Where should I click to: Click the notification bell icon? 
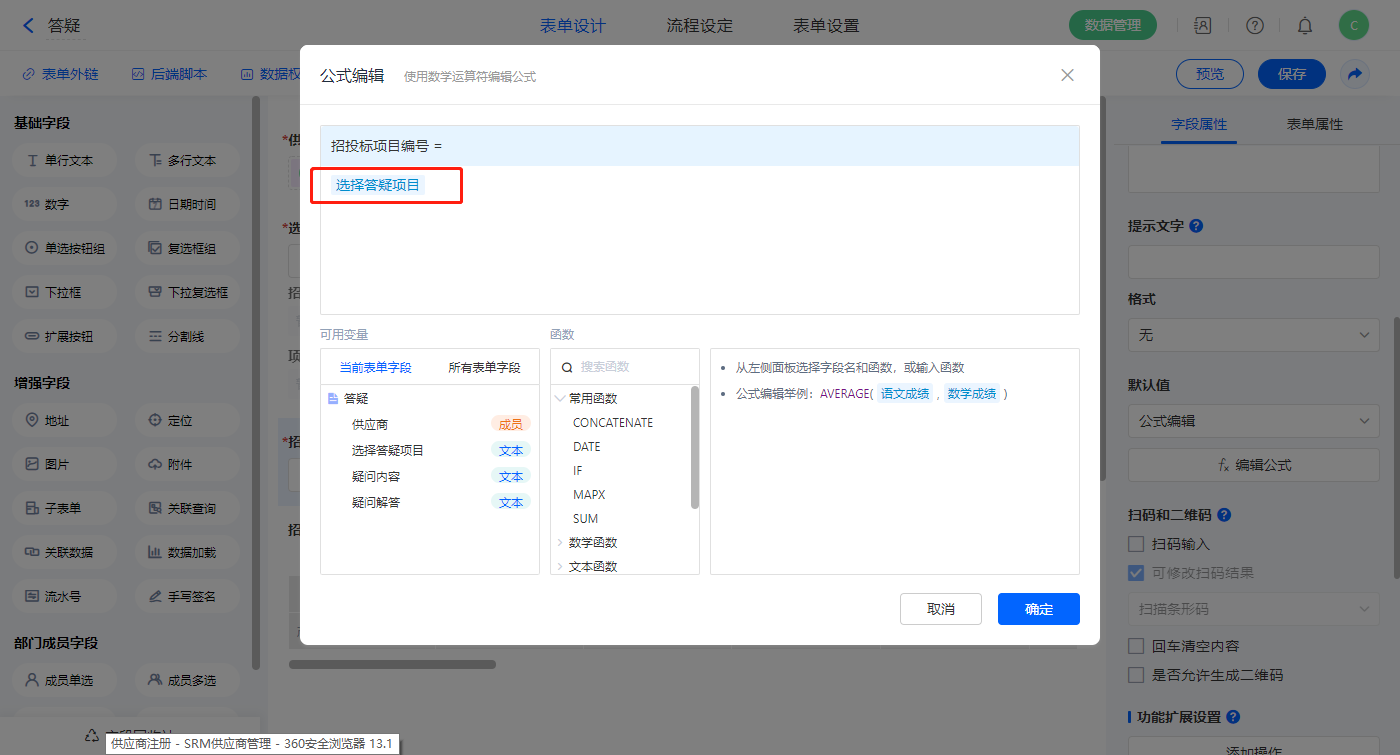(1305, 26)
